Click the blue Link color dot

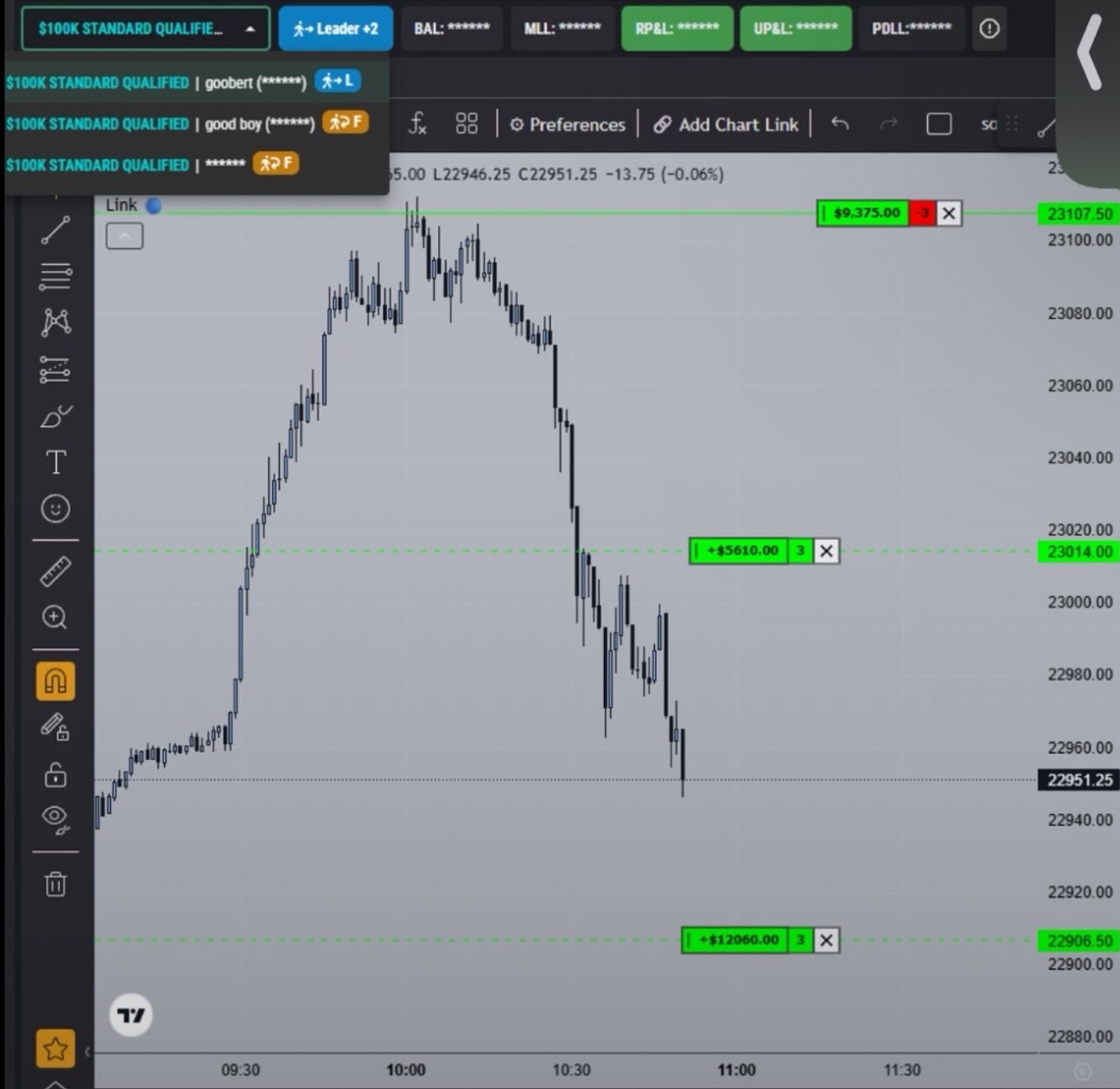point(154,206)
